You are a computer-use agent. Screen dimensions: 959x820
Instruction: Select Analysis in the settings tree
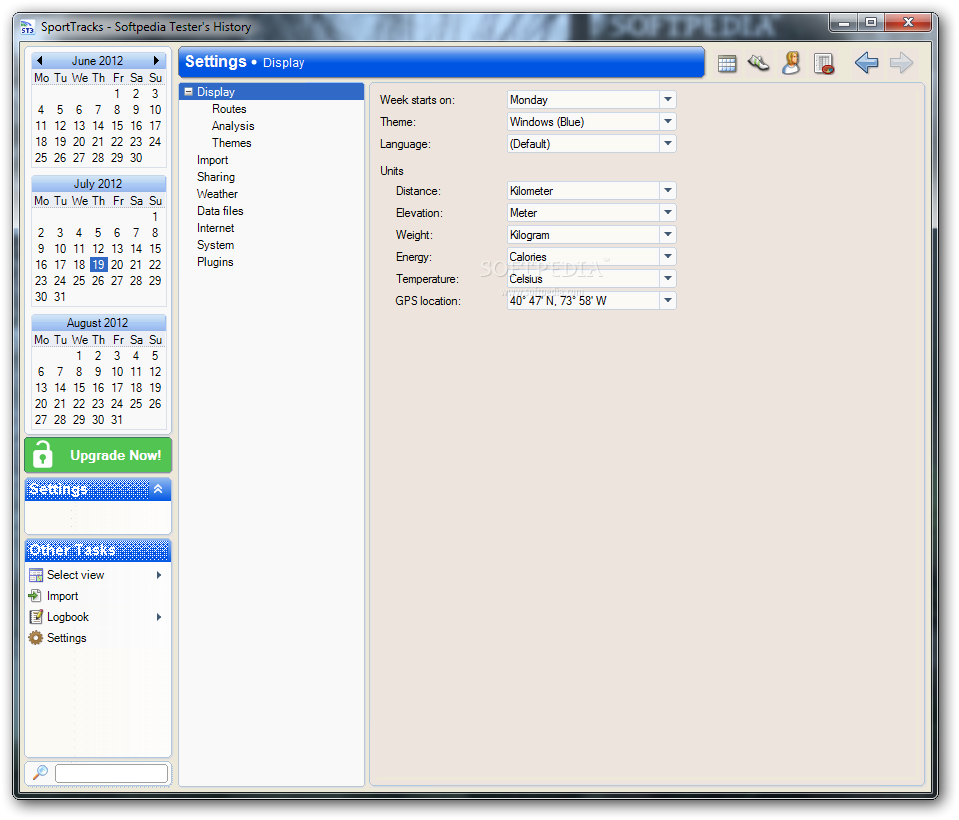pyautogui.click(x=233, y=126)
